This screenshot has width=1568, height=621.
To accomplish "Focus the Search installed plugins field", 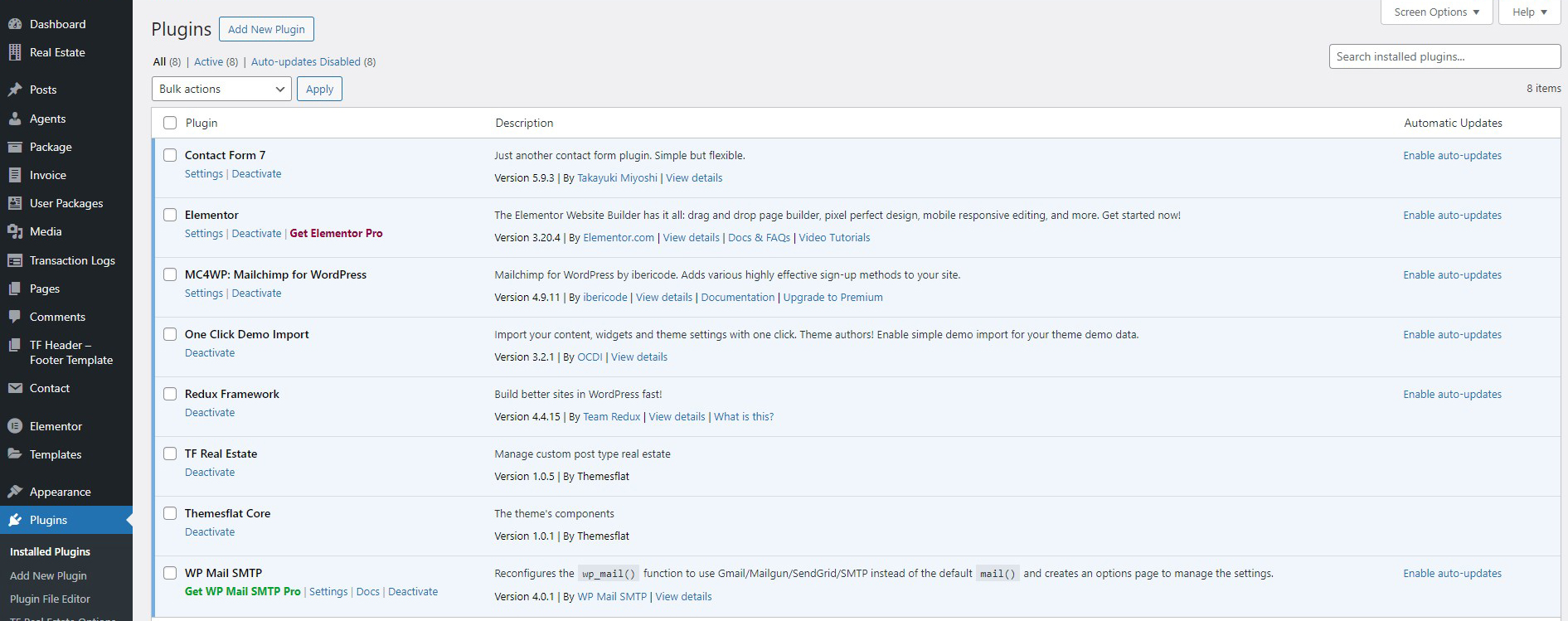I will point(1444,56).
